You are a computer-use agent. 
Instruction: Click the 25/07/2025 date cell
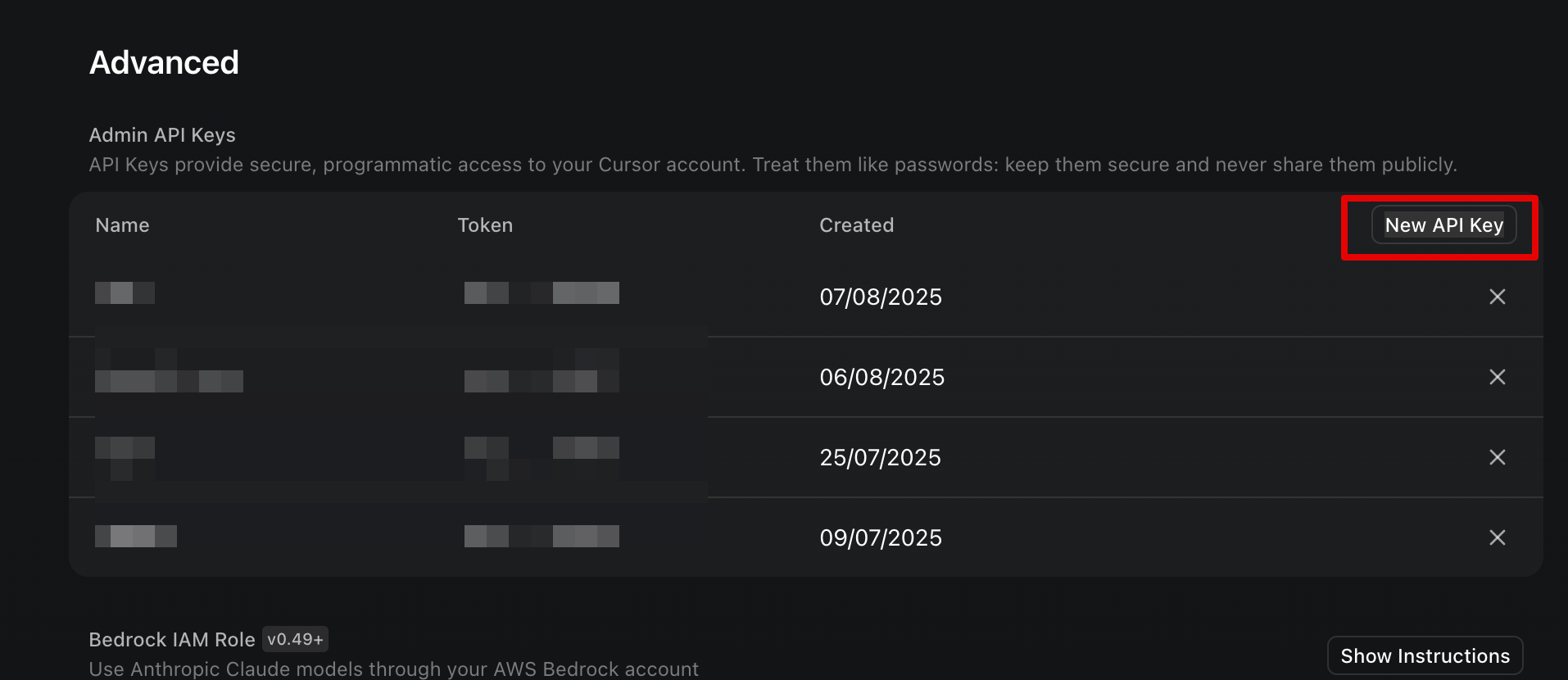tap(880, 457)
